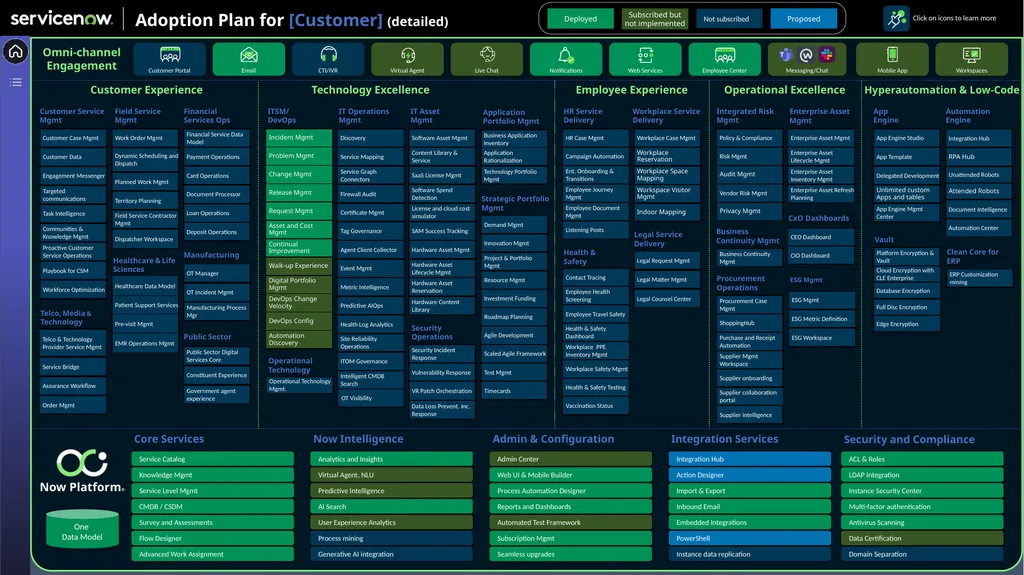
Task: Open the Policy & Compliance tile
Action: pyautogui.click(x=749, y=138)
